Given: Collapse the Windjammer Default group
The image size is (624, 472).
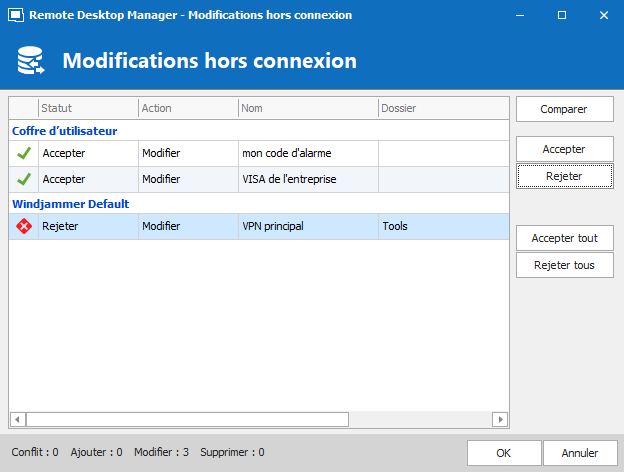Looking at the screenshot, I should pyautogui.click(x=70, y=204).
